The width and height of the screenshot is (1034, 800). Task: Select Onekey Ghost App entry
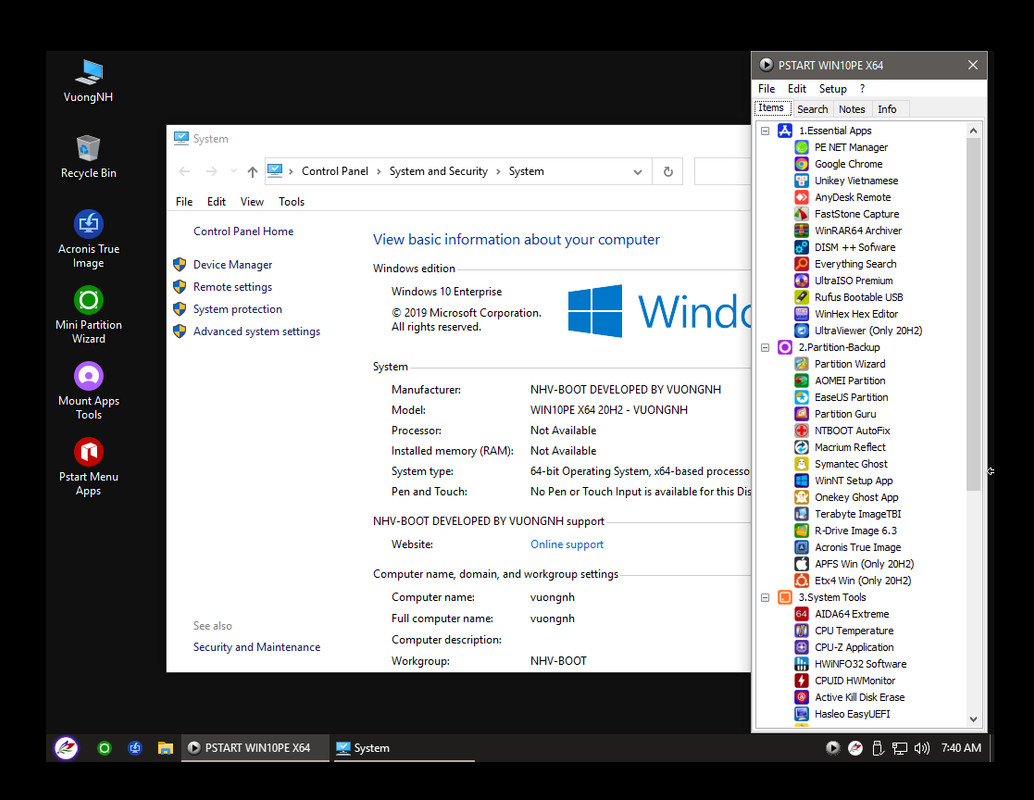[x=856, y=497]
